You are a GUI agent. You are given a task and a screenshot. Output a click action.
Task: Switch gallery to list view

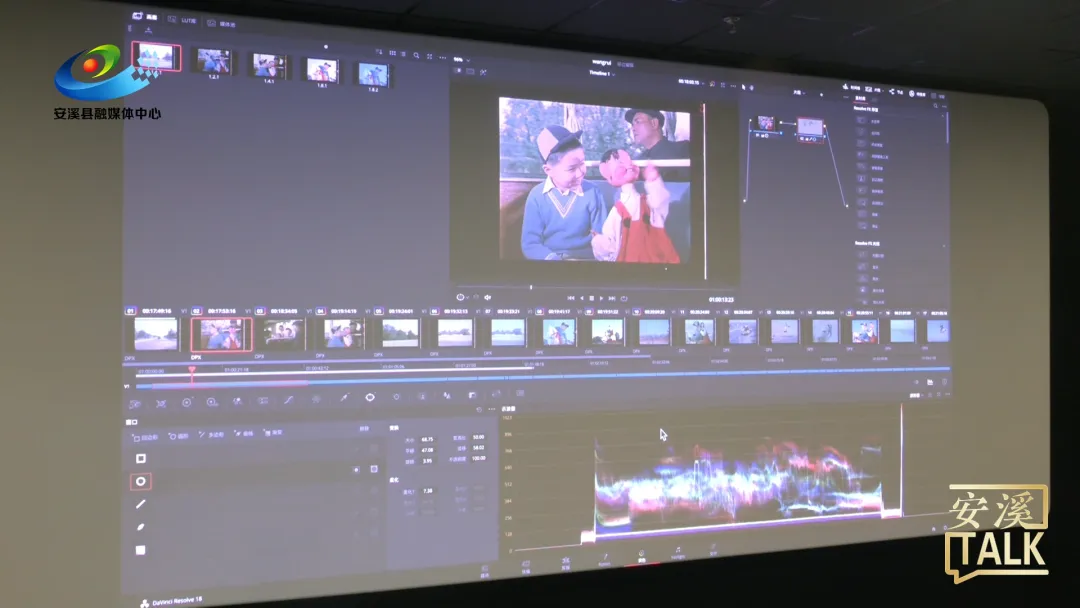click(x=403, y=54)
